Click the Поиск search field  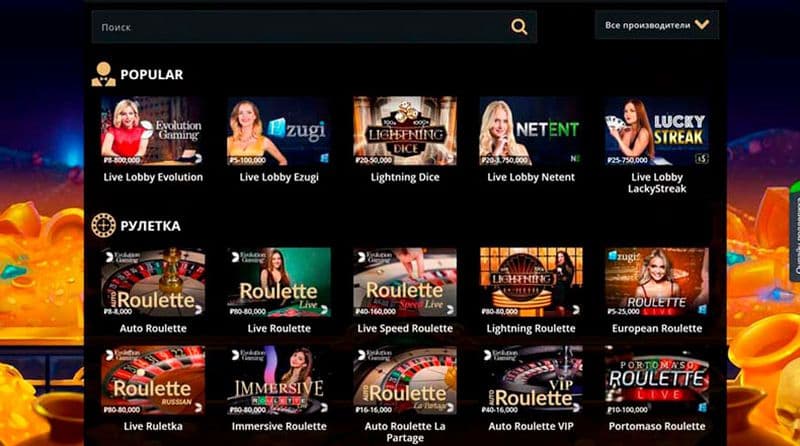click(x=314, y=27)
